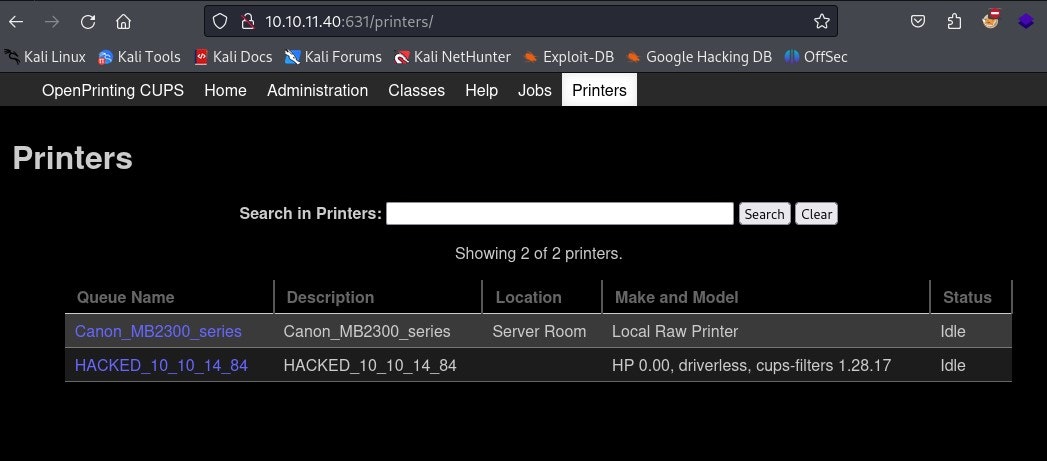Click the Idle status of HACKED row
1047x461 pixels.
(x=953, y=365)
